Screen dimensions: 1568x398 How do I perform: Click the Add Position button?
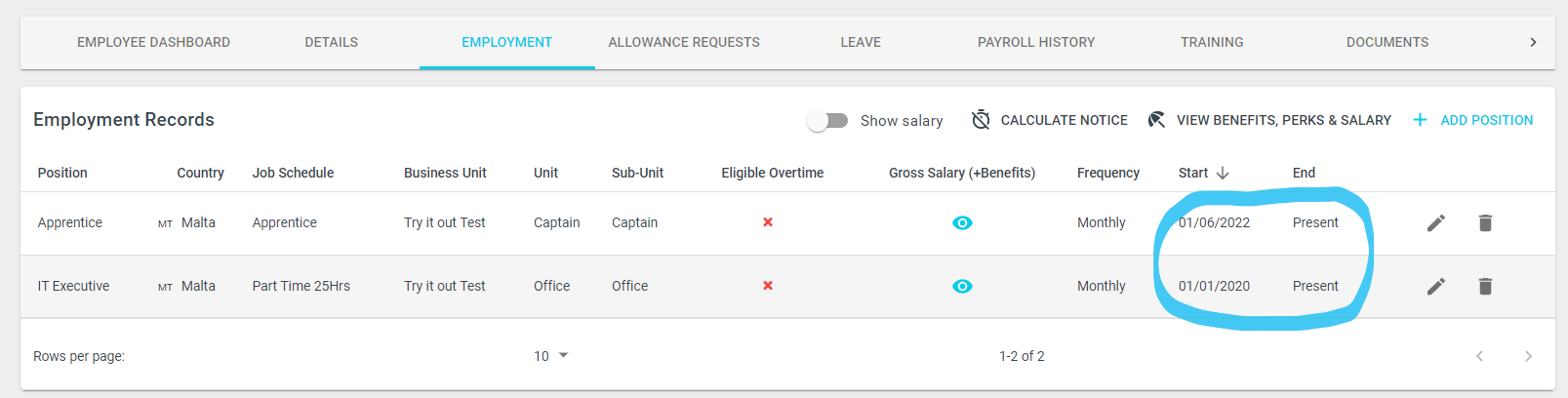(x=1473, y=120)
